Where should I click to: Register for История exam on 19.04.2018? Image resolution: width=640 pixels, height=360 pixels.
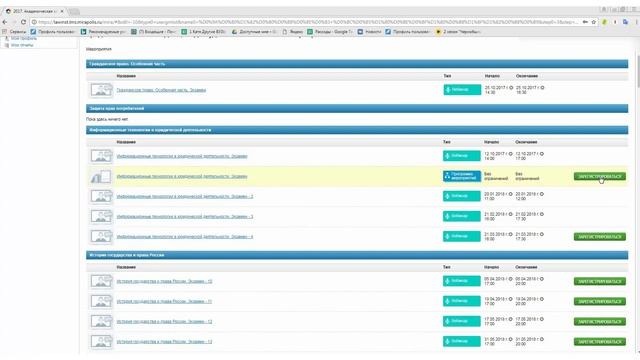[x=600, y=301]
